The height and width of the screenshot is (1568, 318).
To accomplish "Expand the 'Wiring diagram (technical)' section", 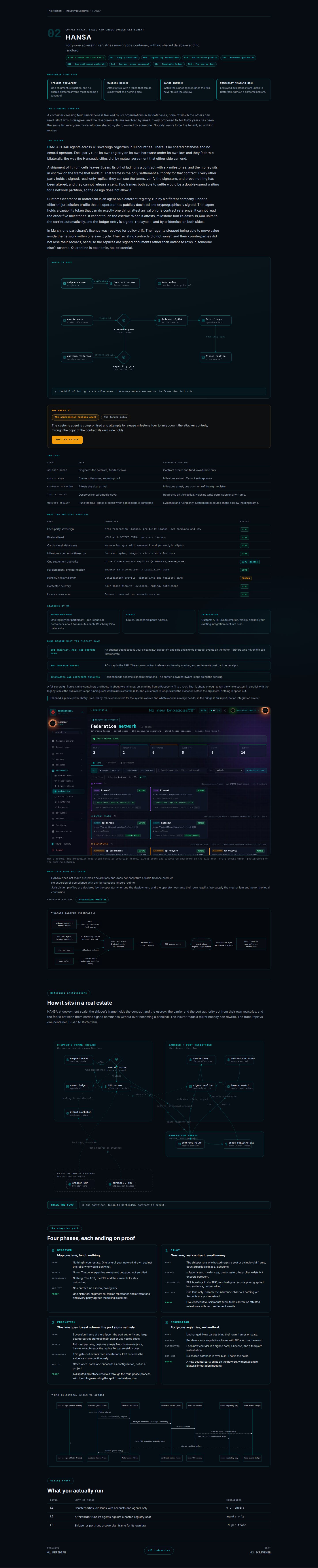I will pos(73,913).
